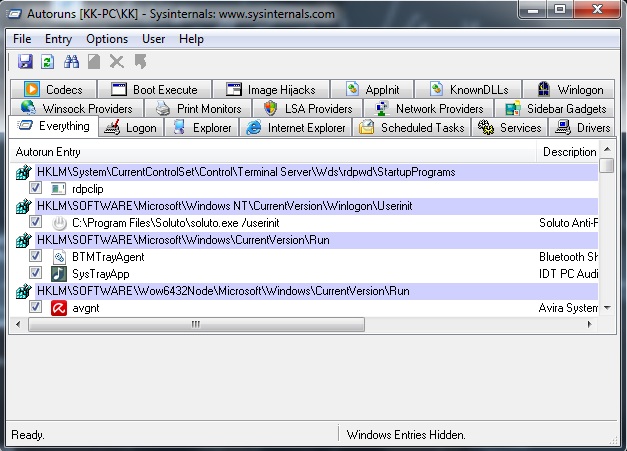Viewport: 627px width, 451px height.
Task: Select the Winlogon\Userinit registry row
Action: tap(316, 206)
